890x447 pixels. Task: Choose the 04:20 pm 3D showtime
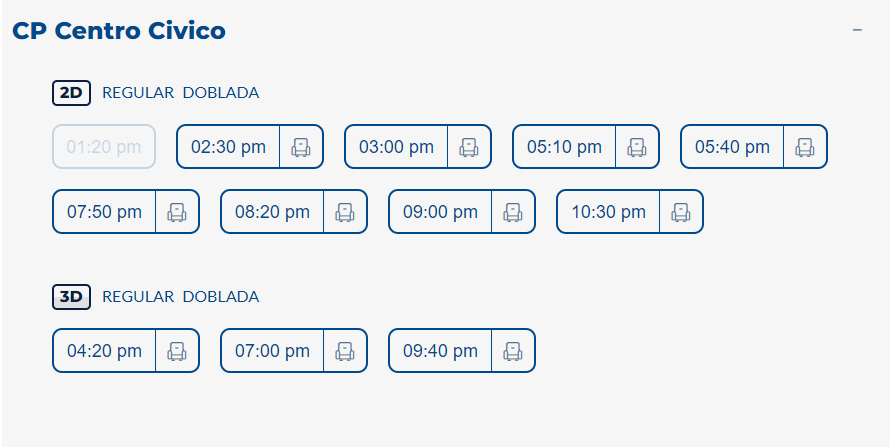click(104, 350)
